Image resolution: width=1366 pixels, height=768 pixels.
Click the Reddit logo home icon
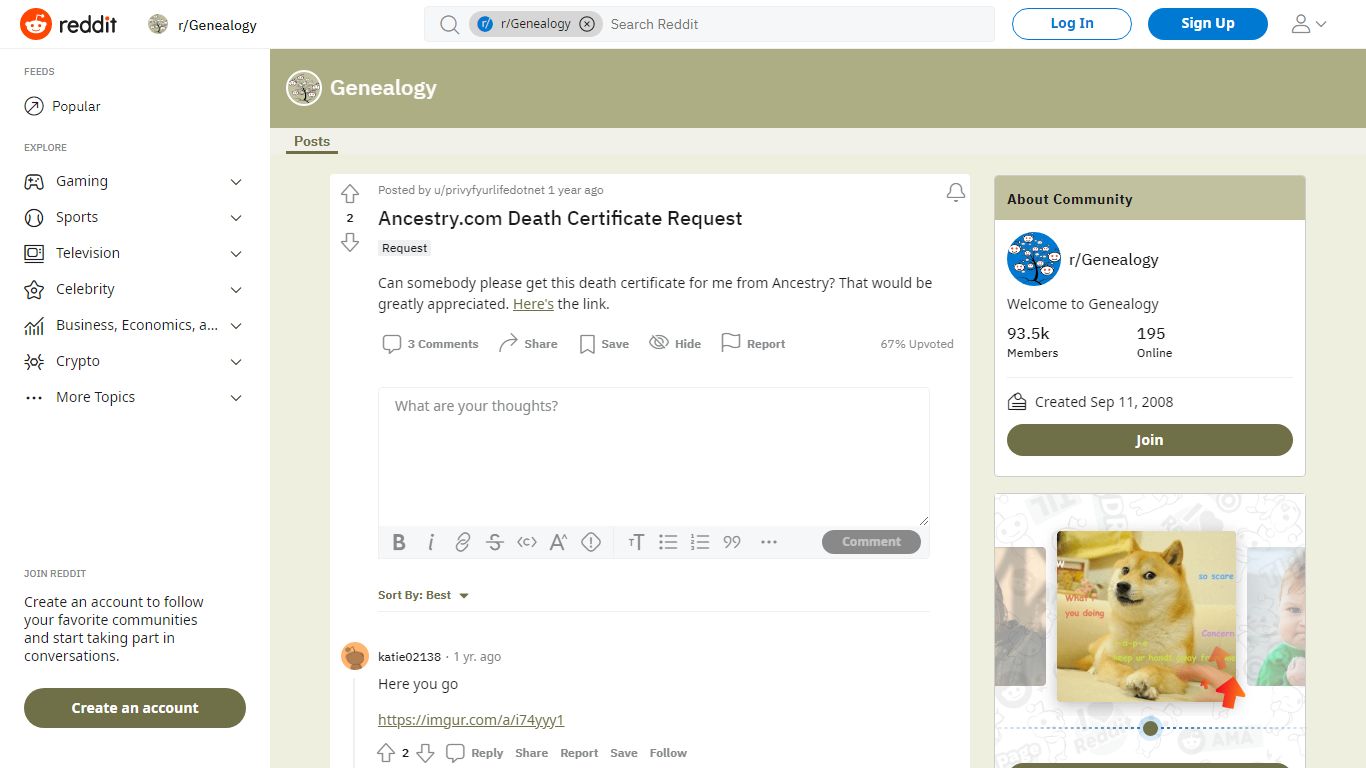[68, 24]
